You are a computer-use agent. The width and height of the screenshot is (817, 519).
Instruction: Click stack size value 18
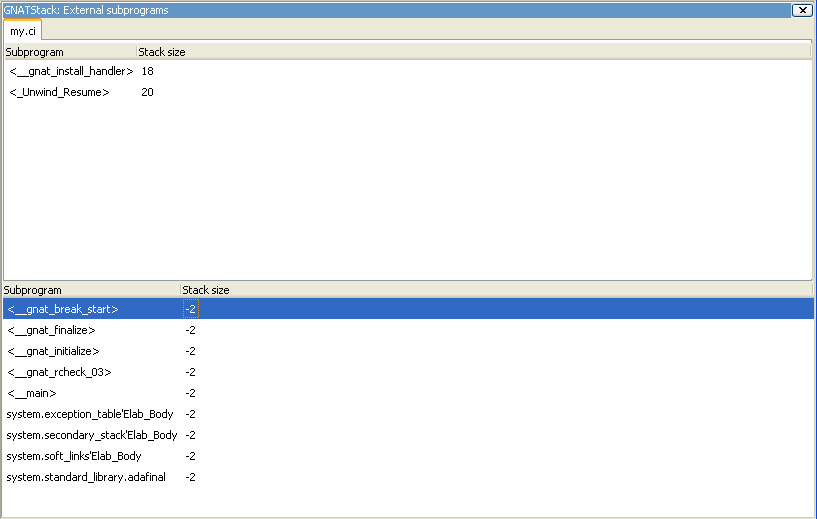pos(147,71)
